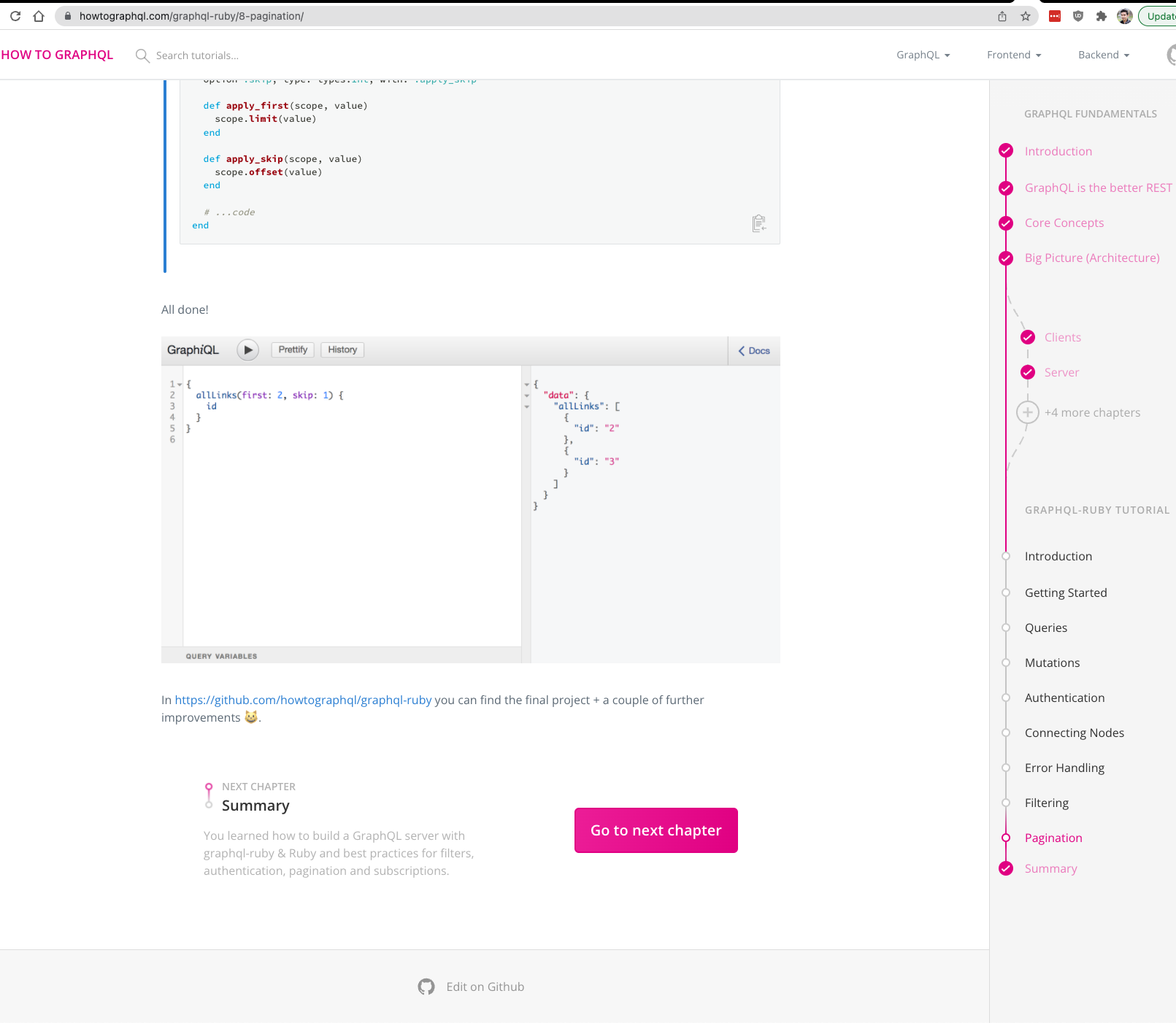Copy the code snippet with the clipboard icon
Image resolution: width=1176 pixels, height=1023 pixels.
pos(758,223)
